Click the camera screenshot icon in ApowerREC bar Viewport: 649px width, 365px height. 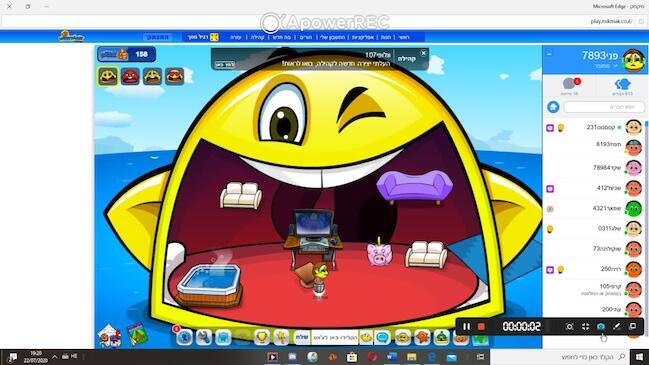click(601, 327)
